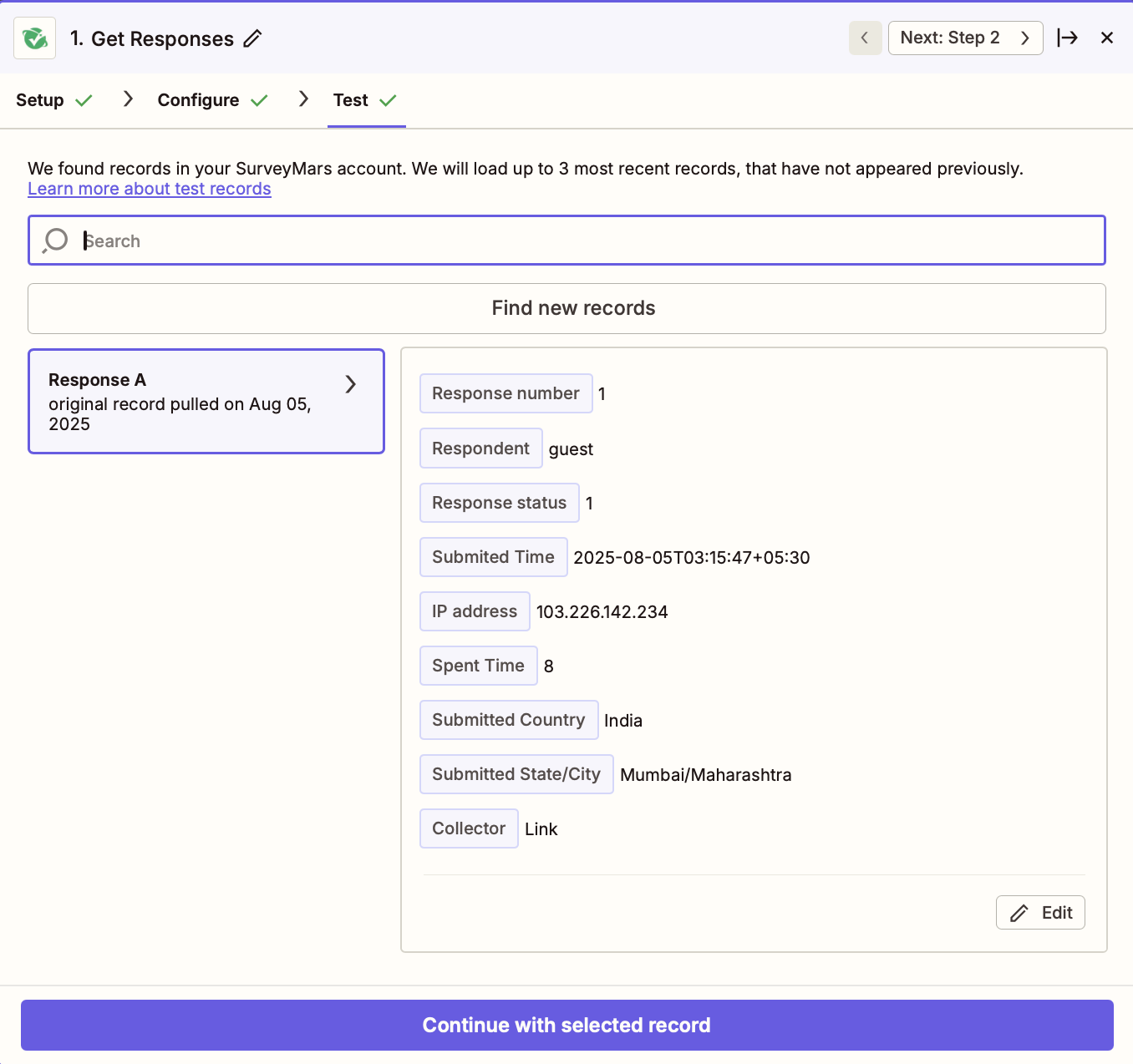Click the expand panel arrow icon
The height and width of the screenshot is (1064, 1133).
[x=1067, y=38]
